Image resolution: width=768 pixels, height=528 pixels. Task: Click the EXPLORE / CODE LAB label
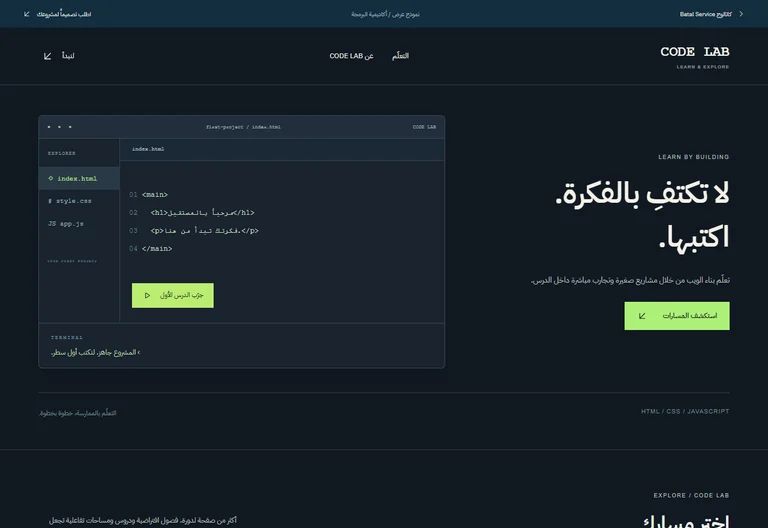point(691,495)
